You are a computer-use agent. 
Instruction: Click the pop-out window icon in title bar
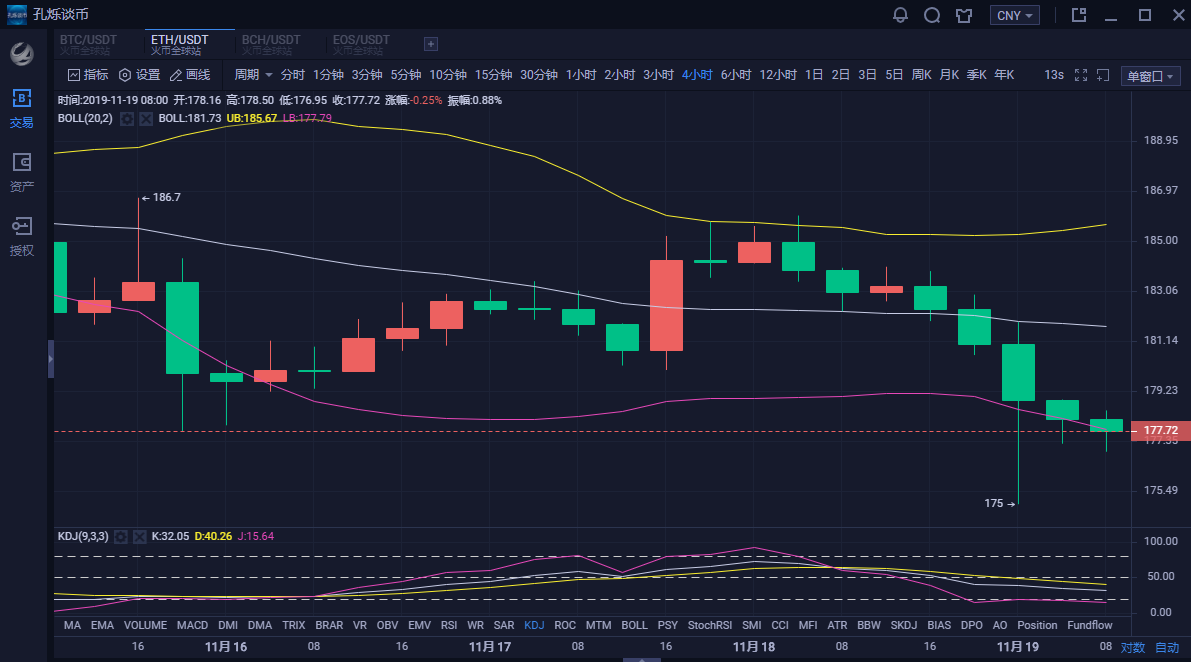tap(1079, 15)
